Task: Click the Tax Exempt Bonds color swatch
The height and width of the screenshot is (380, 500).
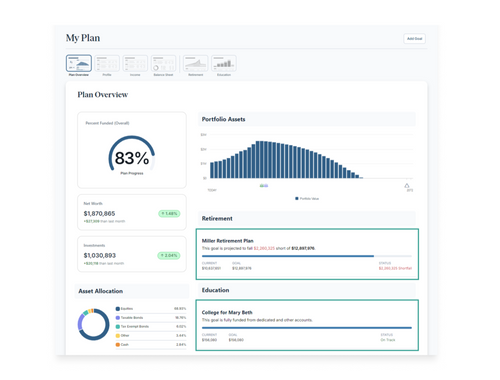Action: pos(118,327)
